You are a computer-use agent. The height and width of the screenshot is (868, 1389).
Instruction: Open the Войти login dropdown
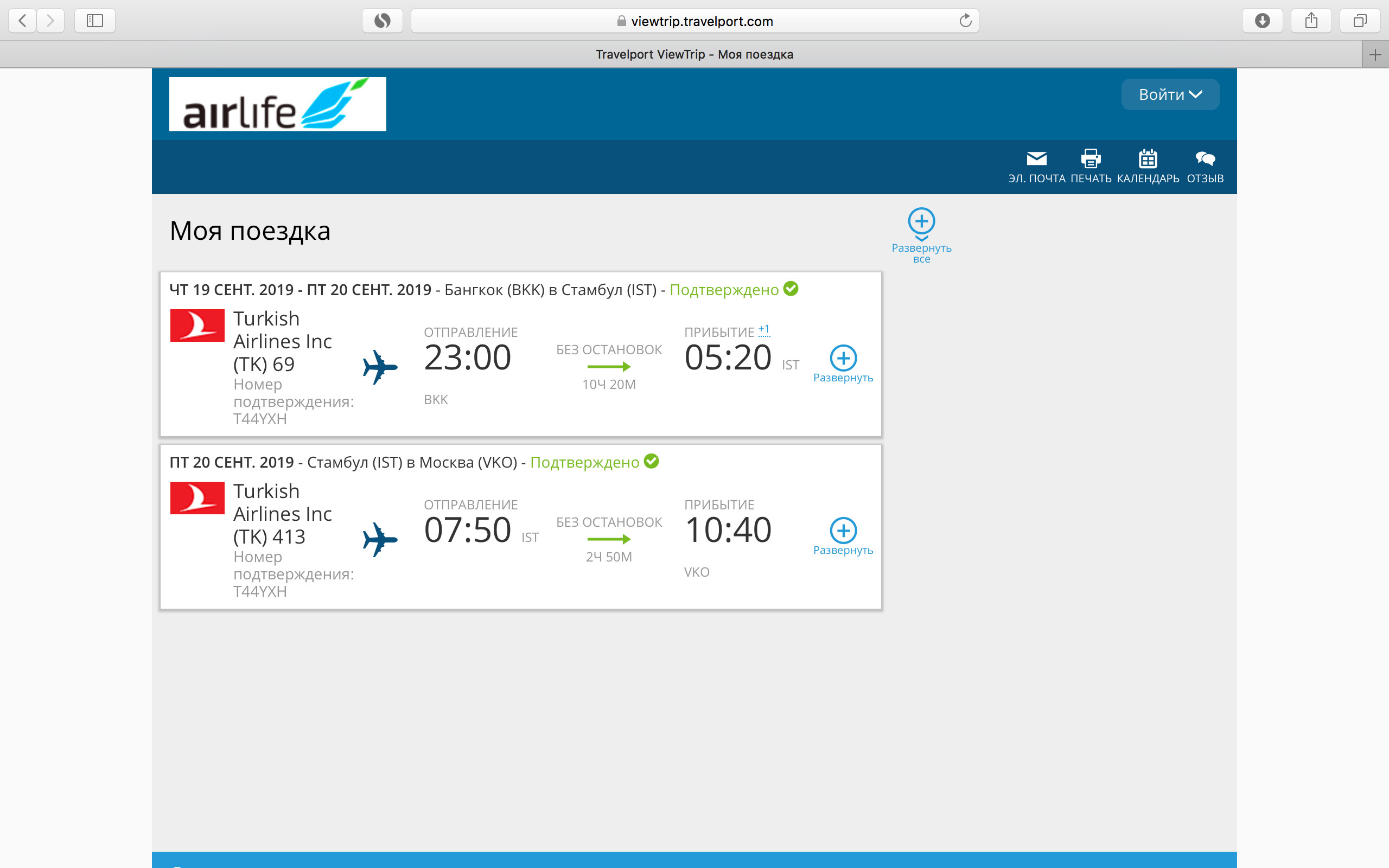click(x=1170, y=95)
